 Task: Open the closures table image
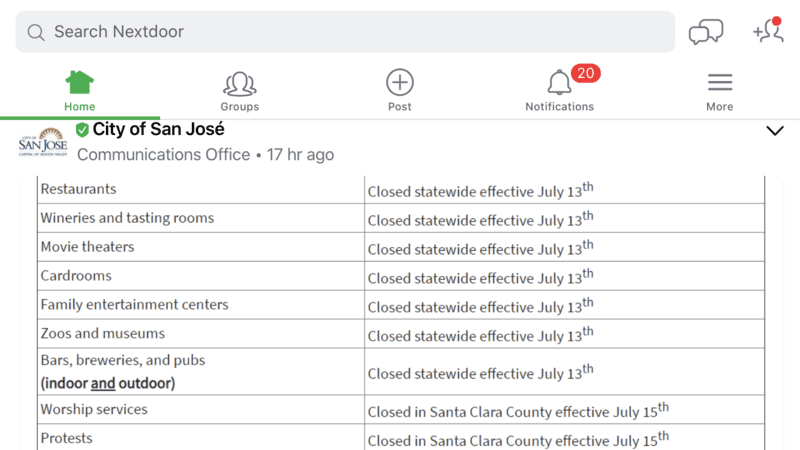(x=401, y=313)
